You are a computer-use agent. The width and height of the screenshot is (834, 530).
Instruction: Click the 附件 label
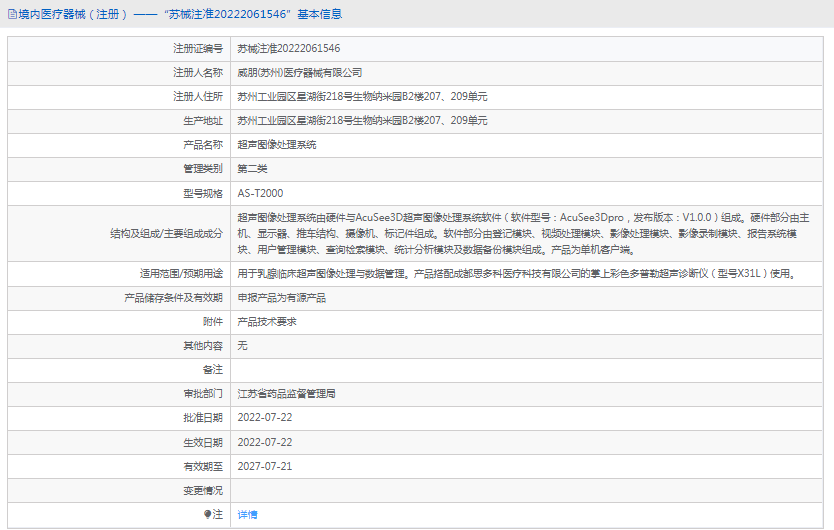tap(213, 321)
